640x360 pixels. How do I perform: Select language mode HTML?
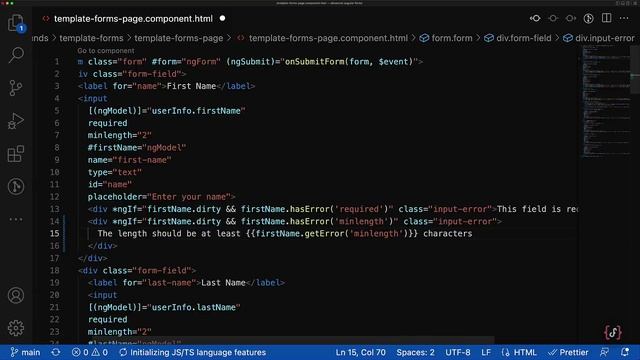pyautogui.click(x=519, y=352)
